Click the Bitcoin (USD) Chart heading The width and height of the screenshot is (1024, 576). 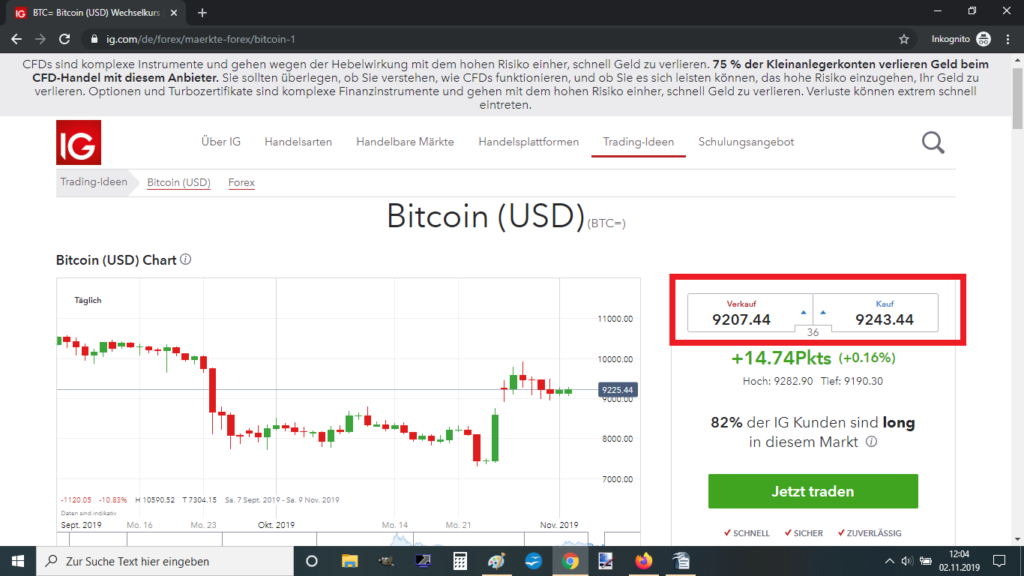(116, 260)
